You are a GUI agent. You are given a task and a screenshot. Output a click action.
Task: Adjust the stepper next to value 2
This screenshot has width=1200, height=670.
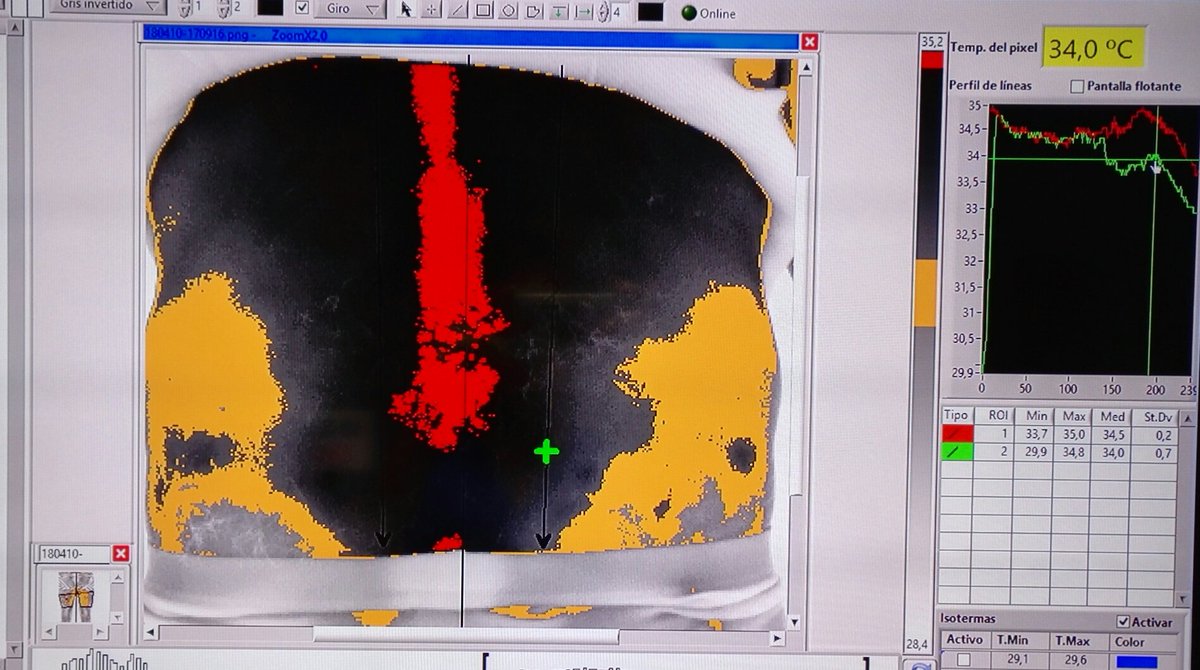point(222,8)
